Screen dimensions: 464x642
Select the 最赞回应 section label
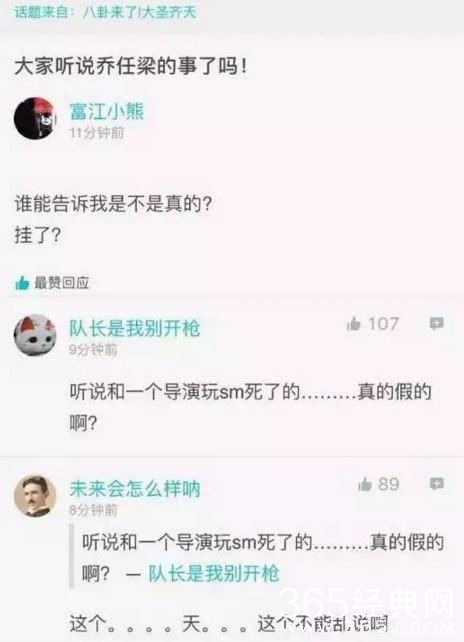pos(61,283)
